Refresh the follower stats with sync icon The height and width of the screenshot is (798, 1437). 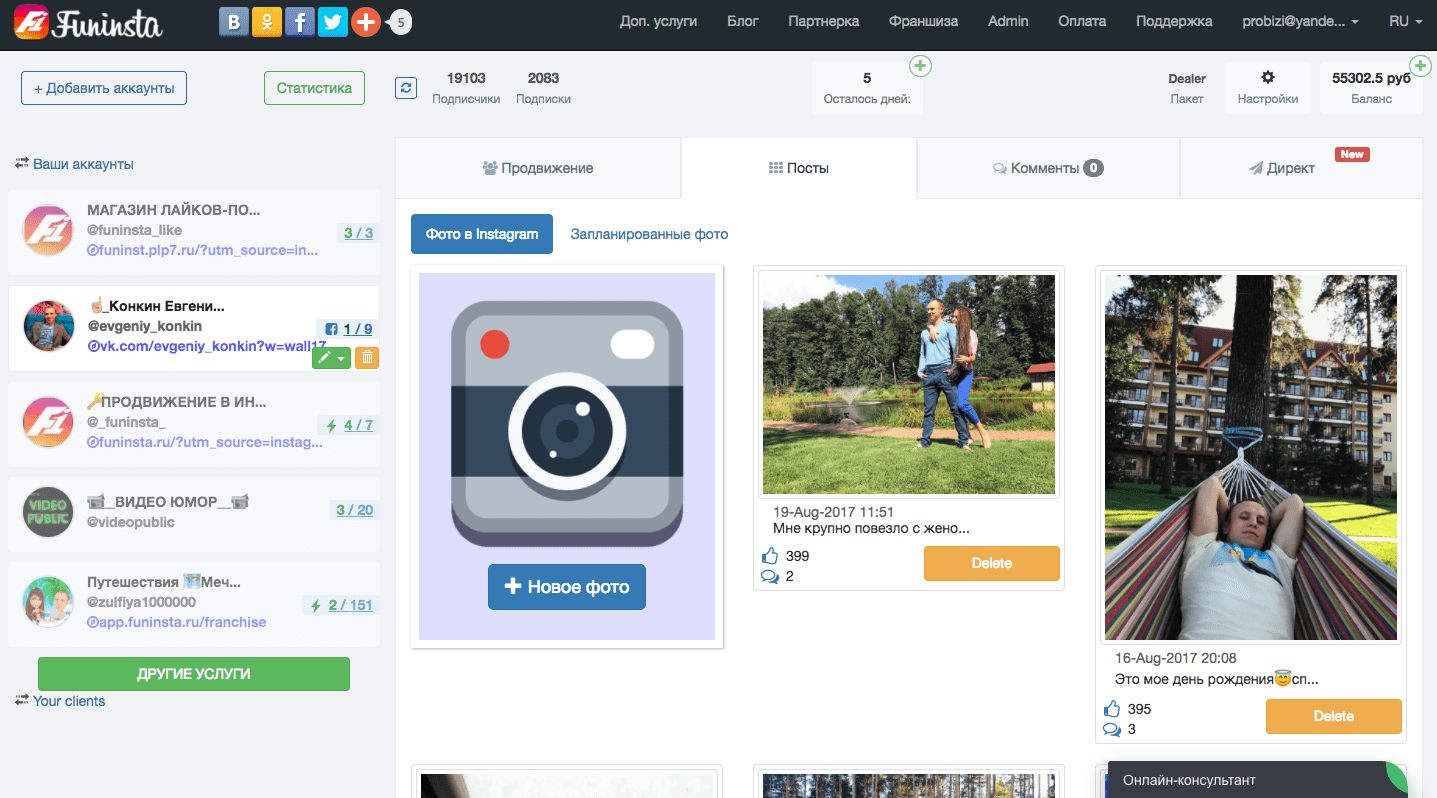[x=405, y=88]
